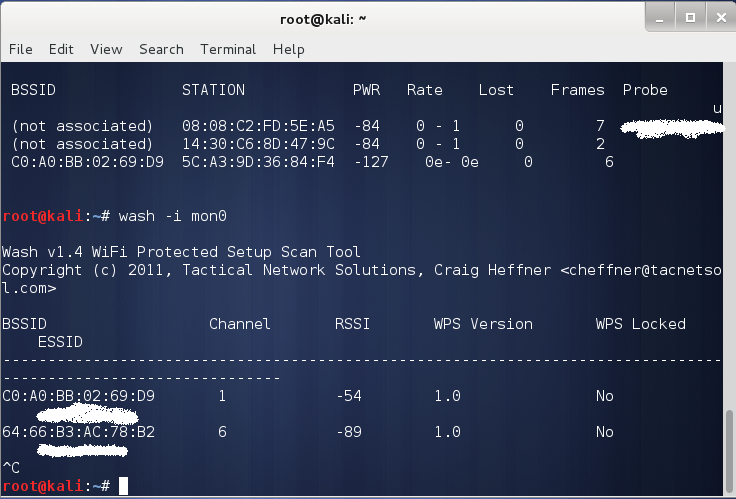Image resolution: width=736 pixels, height=499 pixels.
Task: Select station MAC 08:08:C2:FD:5E:A5
Action: pyautogui.click(x=258, y=126)
